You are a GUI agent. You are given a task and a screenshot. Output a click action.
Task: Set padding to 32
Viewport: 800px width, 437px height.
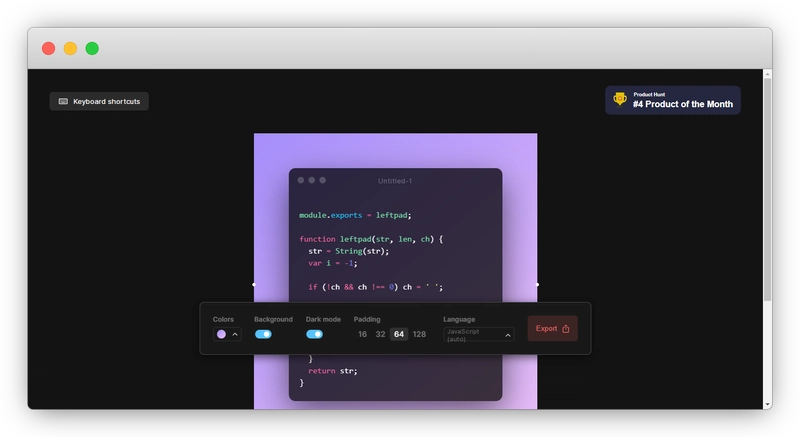(x=380, y=334)
